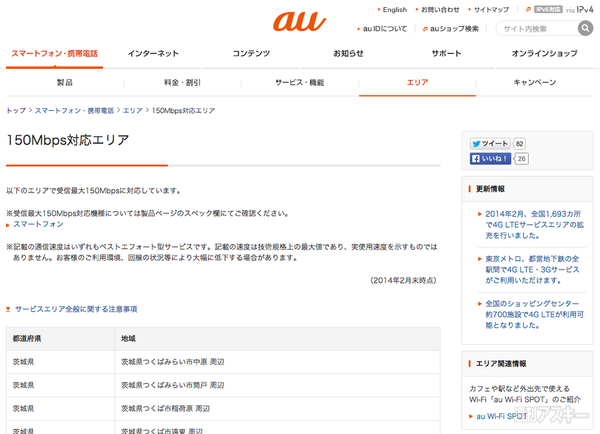Go to スマートフォン・携帯電話 breadcrumb link
The width and height of the screenshot is (600, 434).
point(74,111)
